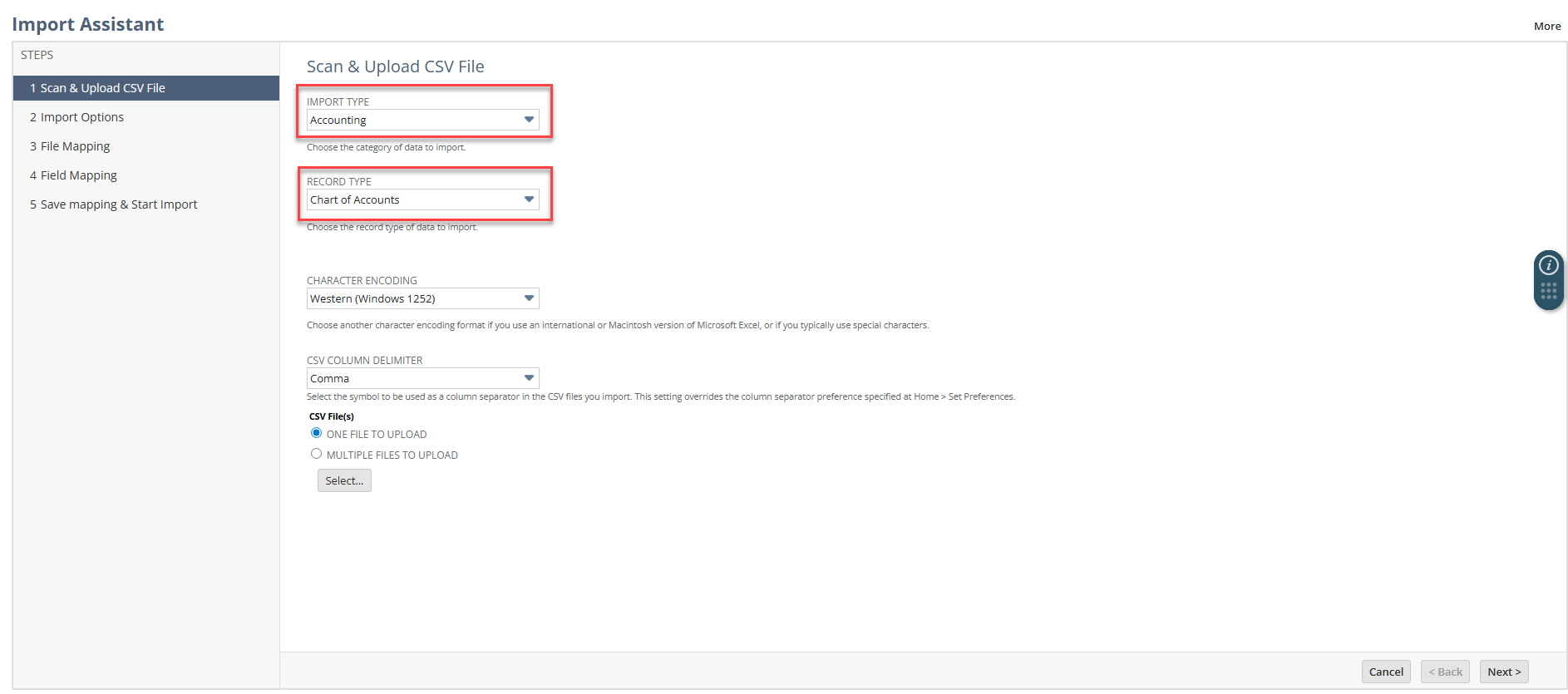Viewport: 1568px width, 694px height.
Task: Click the More link at top right
Action: pos(1546,26)
